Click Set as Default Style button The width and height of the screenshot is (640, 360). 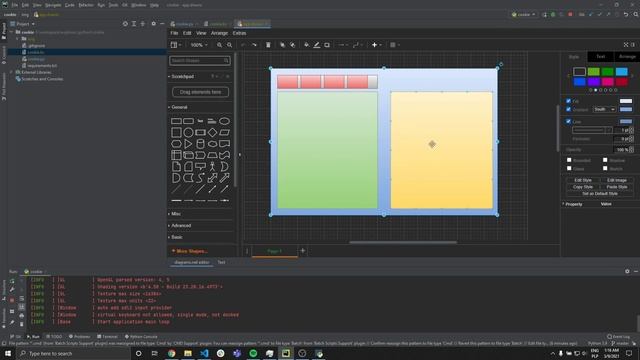click(x=600, y=193)
